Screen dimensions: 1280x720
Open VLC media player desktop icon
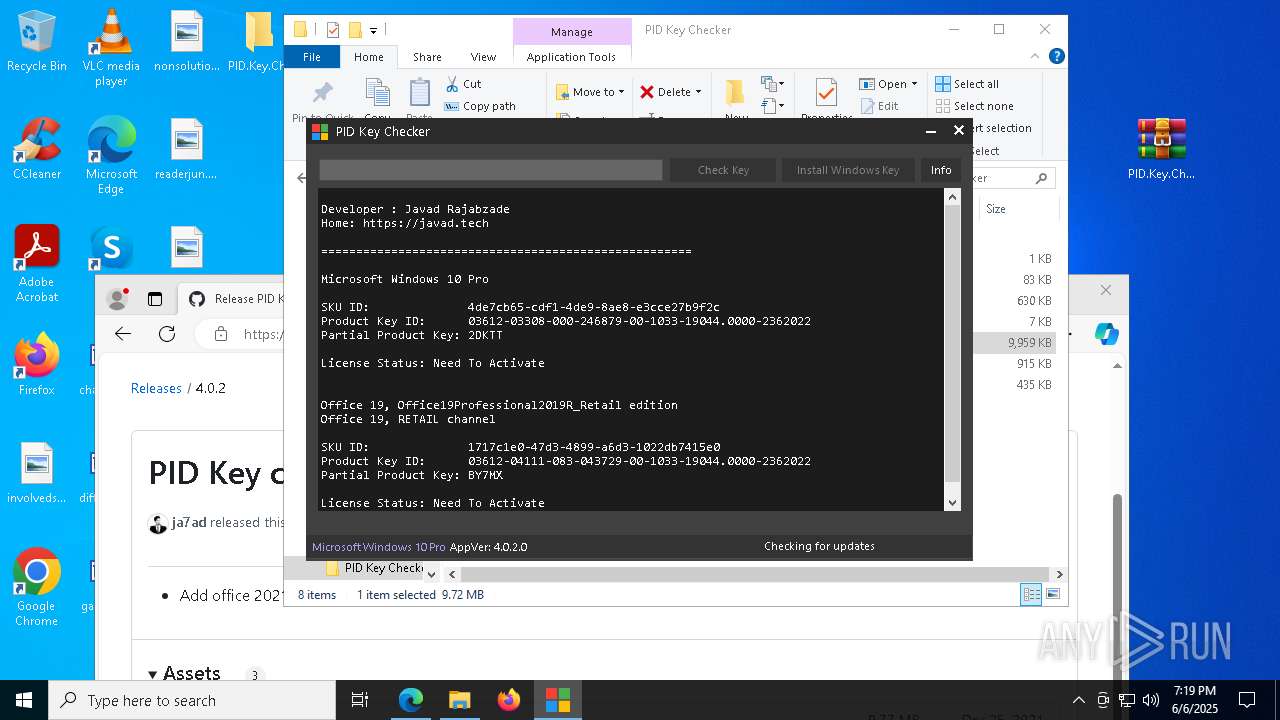point(111,47)
